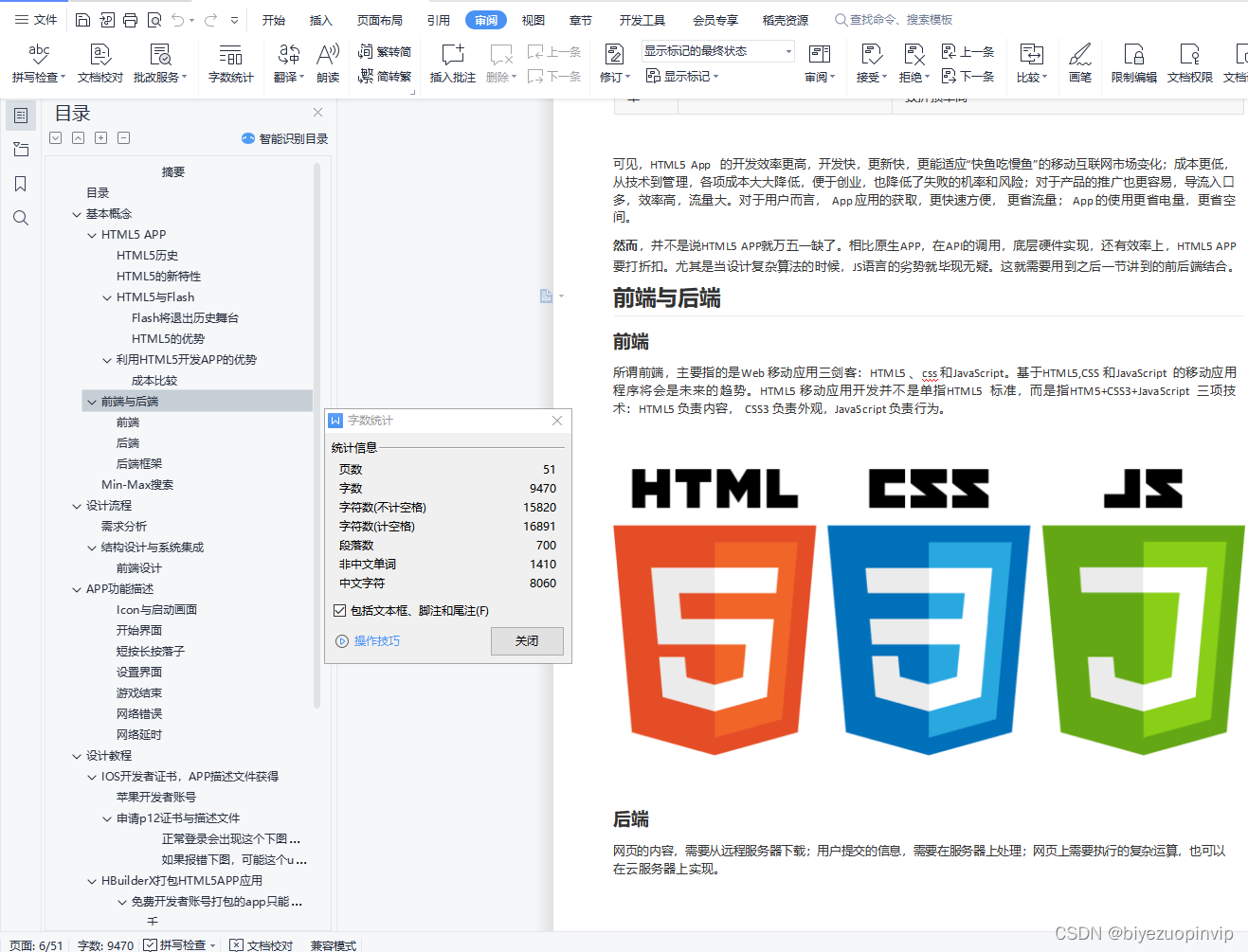Switch to the 引用 tab
Screen dimensions: 1248x952
[x=439, y=20]
